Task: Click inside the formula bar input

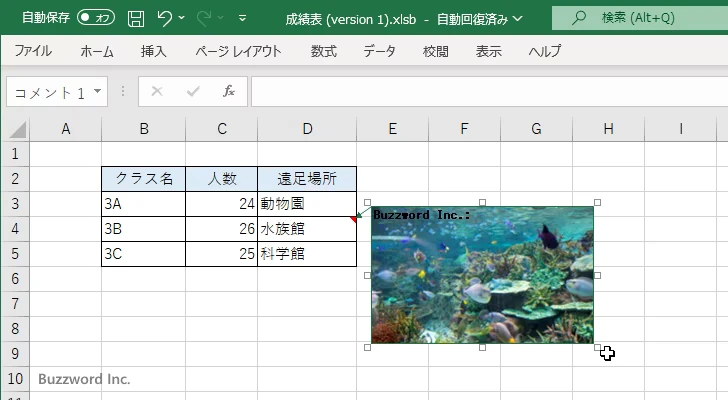Action: pyautogui.click(x=489, y=92)
